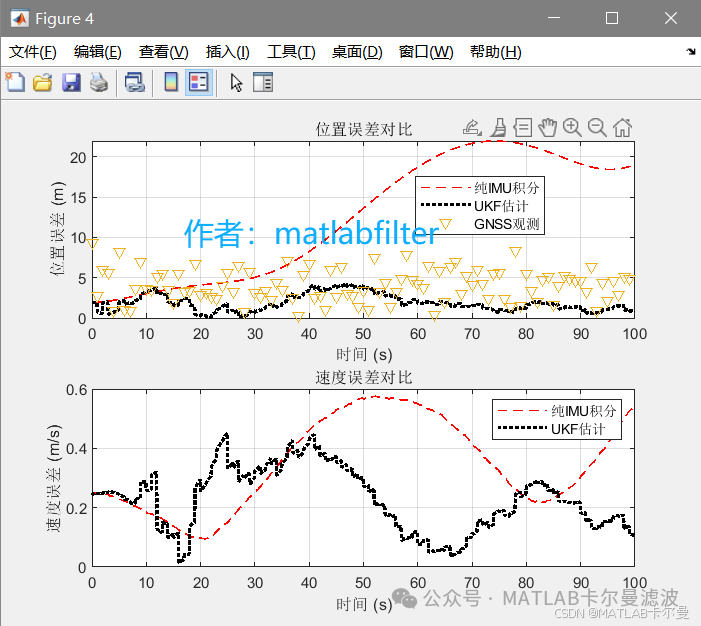Save the figure with floppy disk icon

(x=71, y=83)
